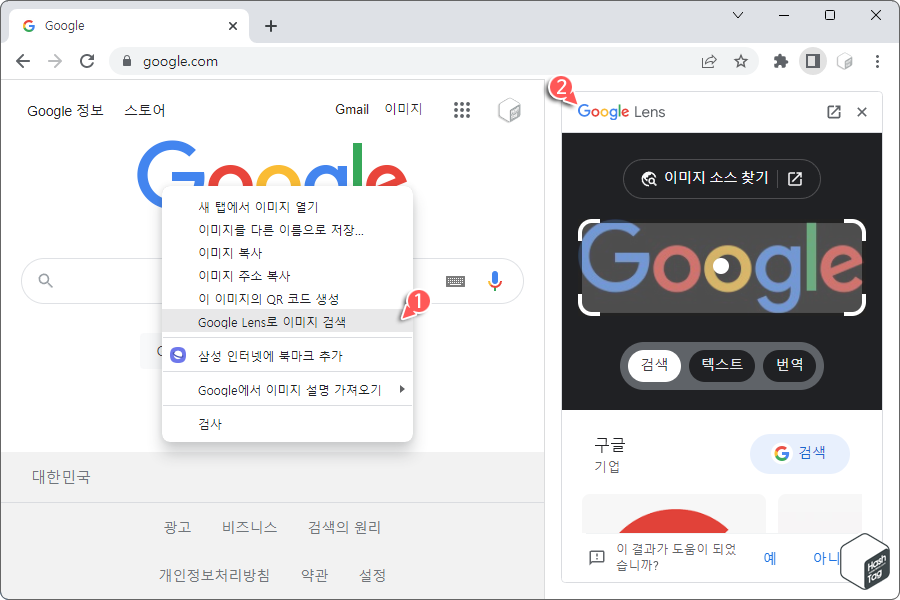Open a new tab with the plus button
Screen dimensions: 900x600
(x=271, y=26)
